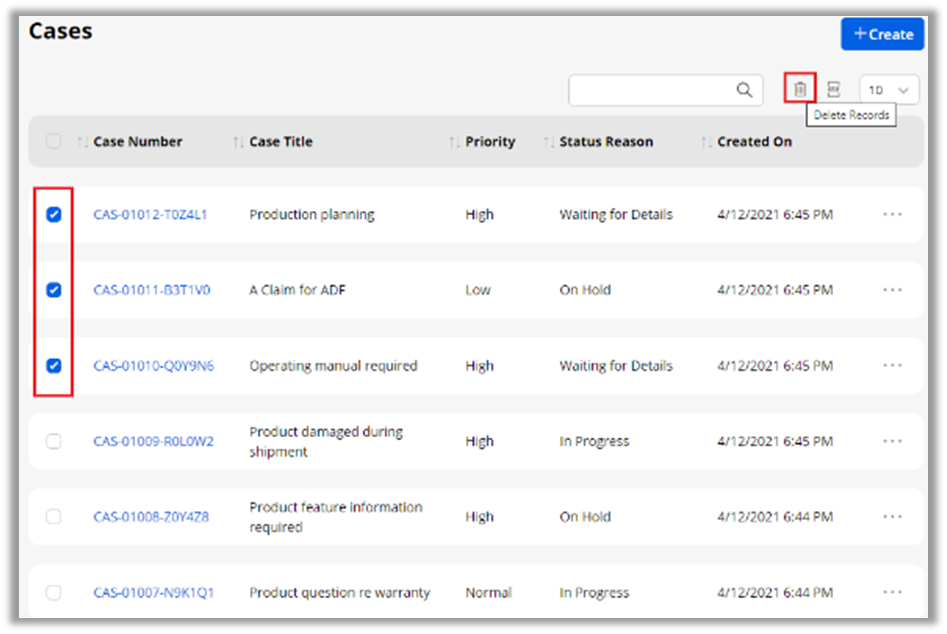Open the ellipsis menu for CAS-01009-R0L0W2
The image size is (947, 634).
tap(892, 441)
